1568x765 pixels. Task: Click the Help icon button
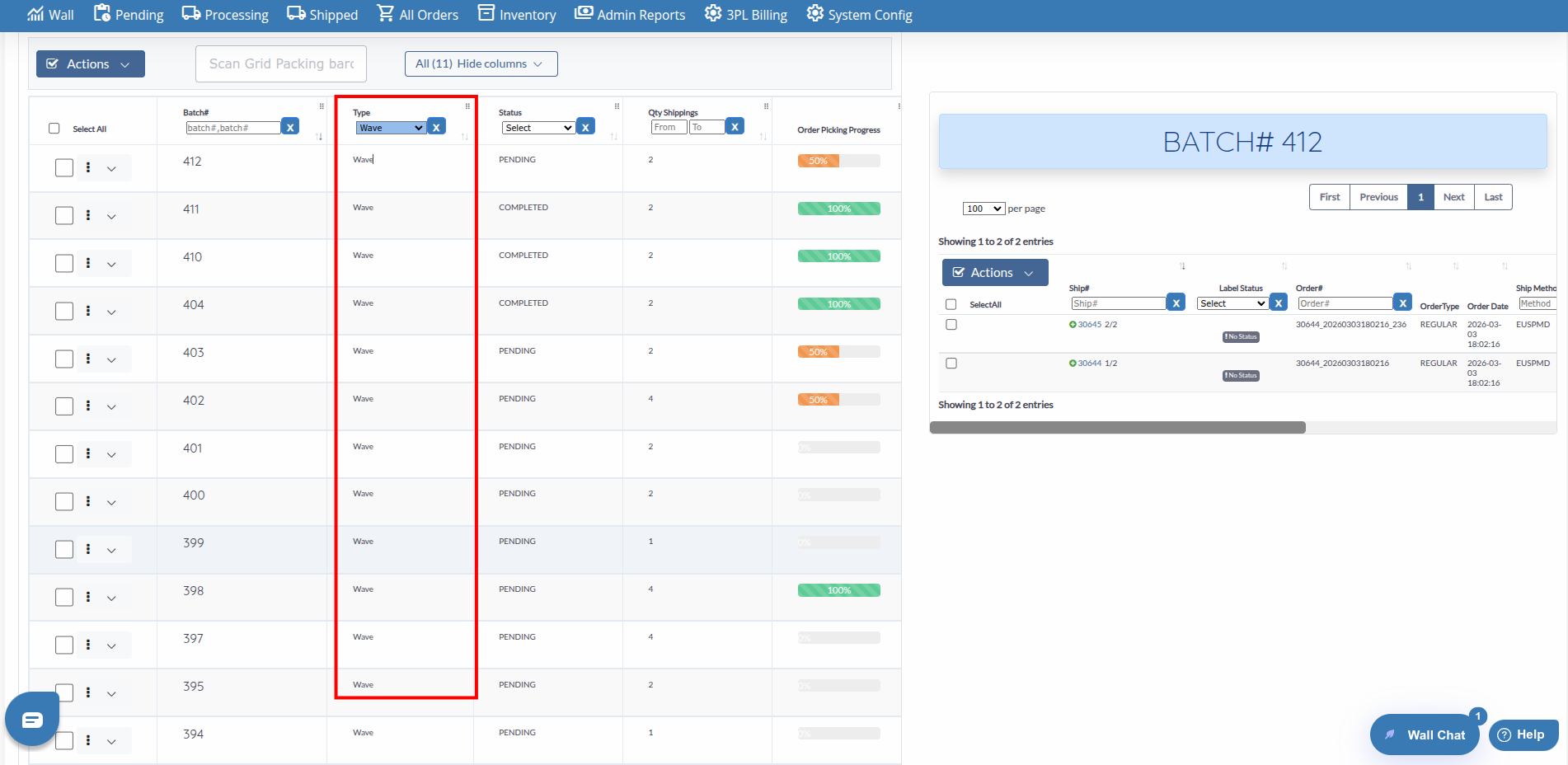[x=1522, y=734]
